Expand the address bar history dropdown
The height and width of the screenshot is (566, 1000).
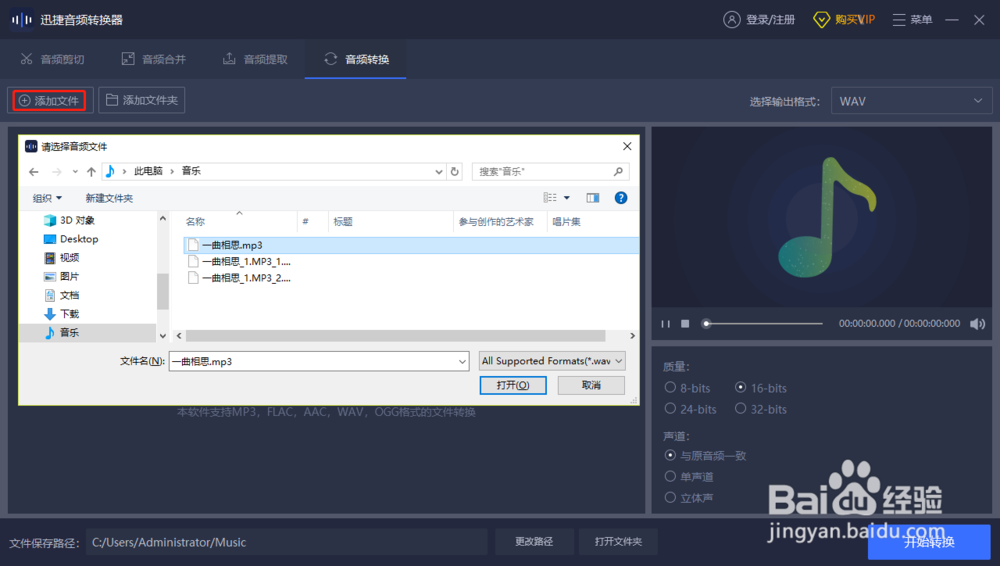(439, 172)
